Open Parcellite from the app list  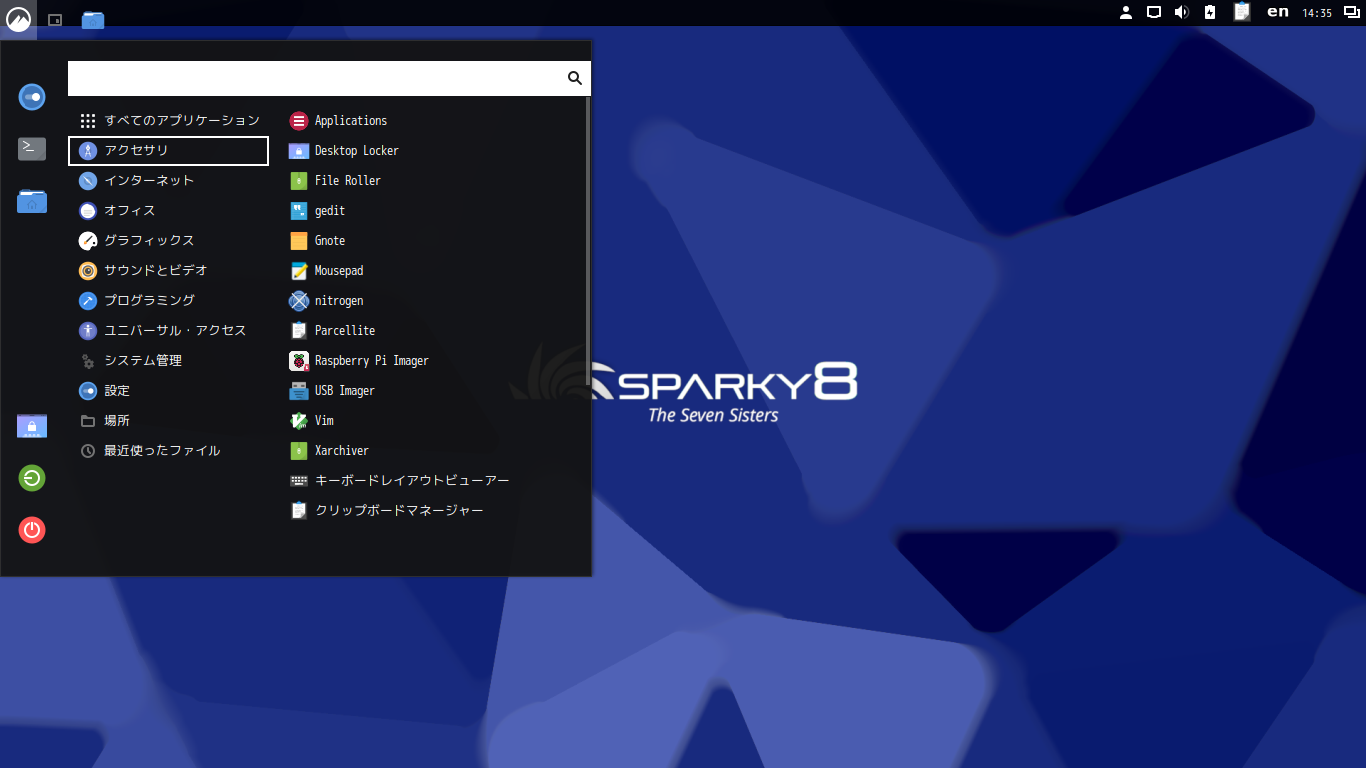coord(432,330)
